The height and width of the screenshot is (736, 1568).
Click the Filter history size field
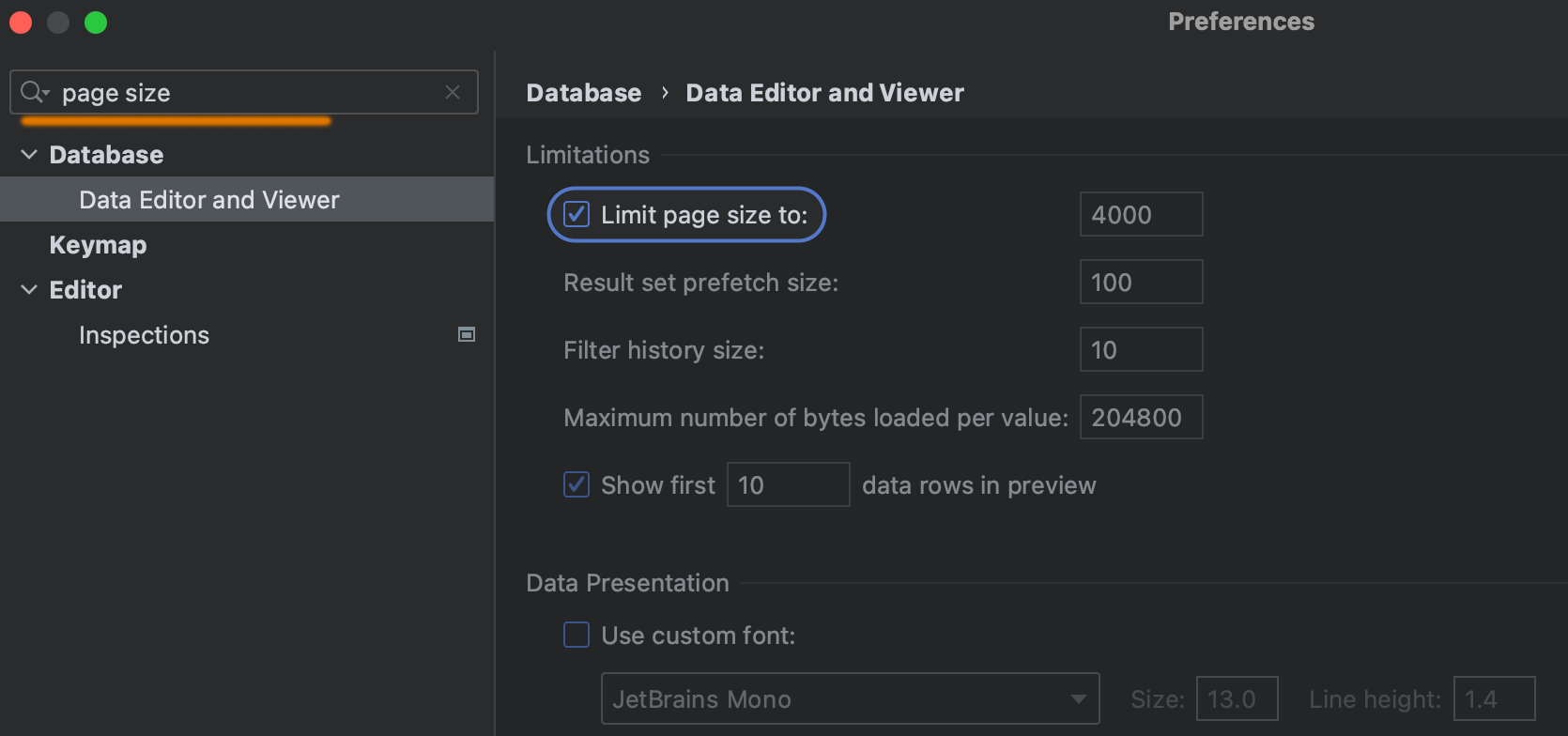[x=1141, y=349]
